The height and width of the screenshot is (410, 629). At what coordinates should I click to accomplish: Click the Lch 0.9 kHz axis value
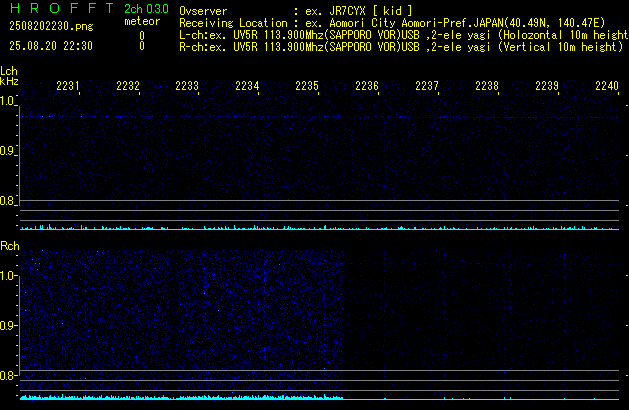click(7, 151)
